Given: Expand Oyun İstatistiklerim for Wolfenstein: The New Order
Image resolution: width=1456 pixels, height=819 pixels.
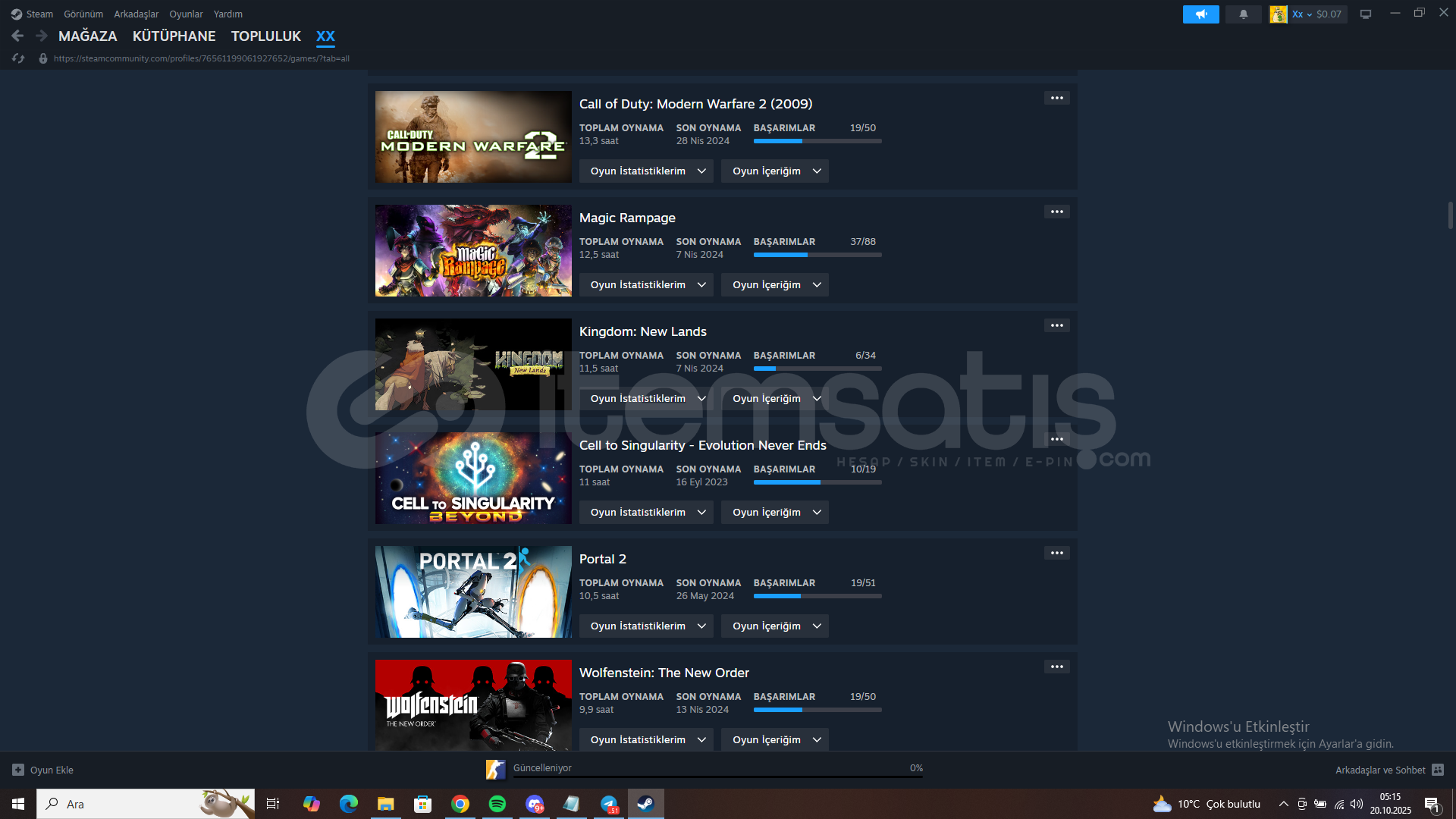Looking at the screenshot, I should coord(647,739).
